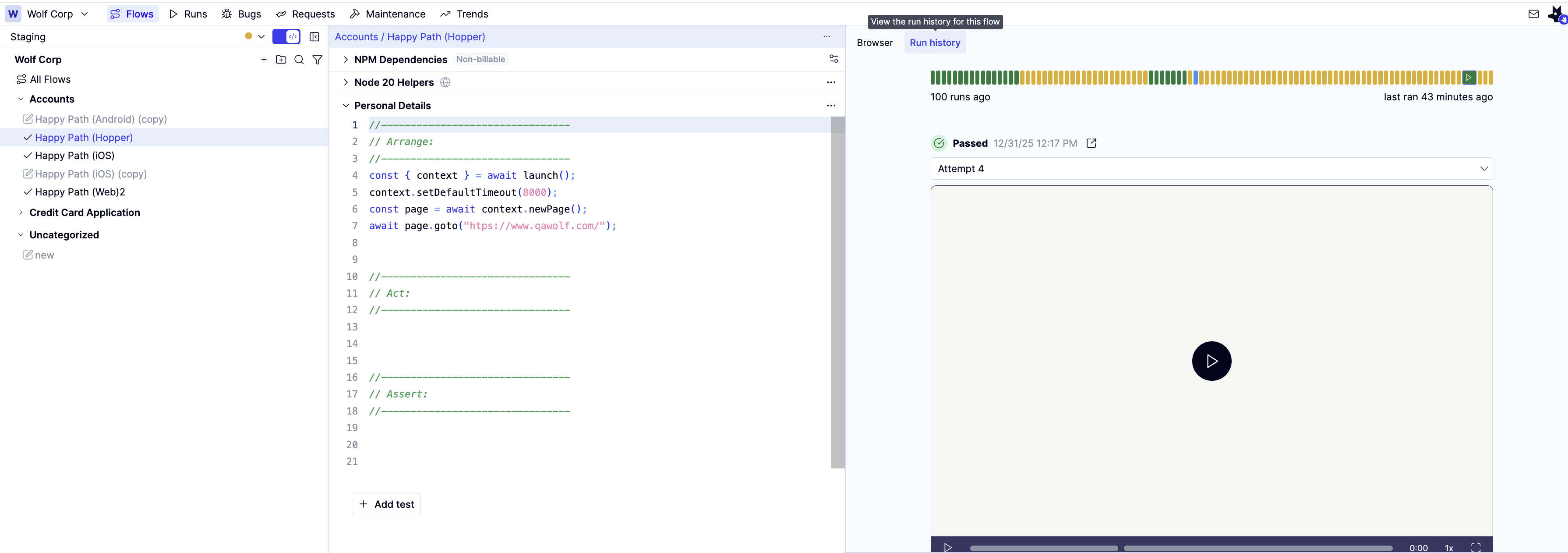Image resolution: width=1568 pixels, height=553 pixels.
Task: Click the video progress bar
Action: coord(1181,547)
